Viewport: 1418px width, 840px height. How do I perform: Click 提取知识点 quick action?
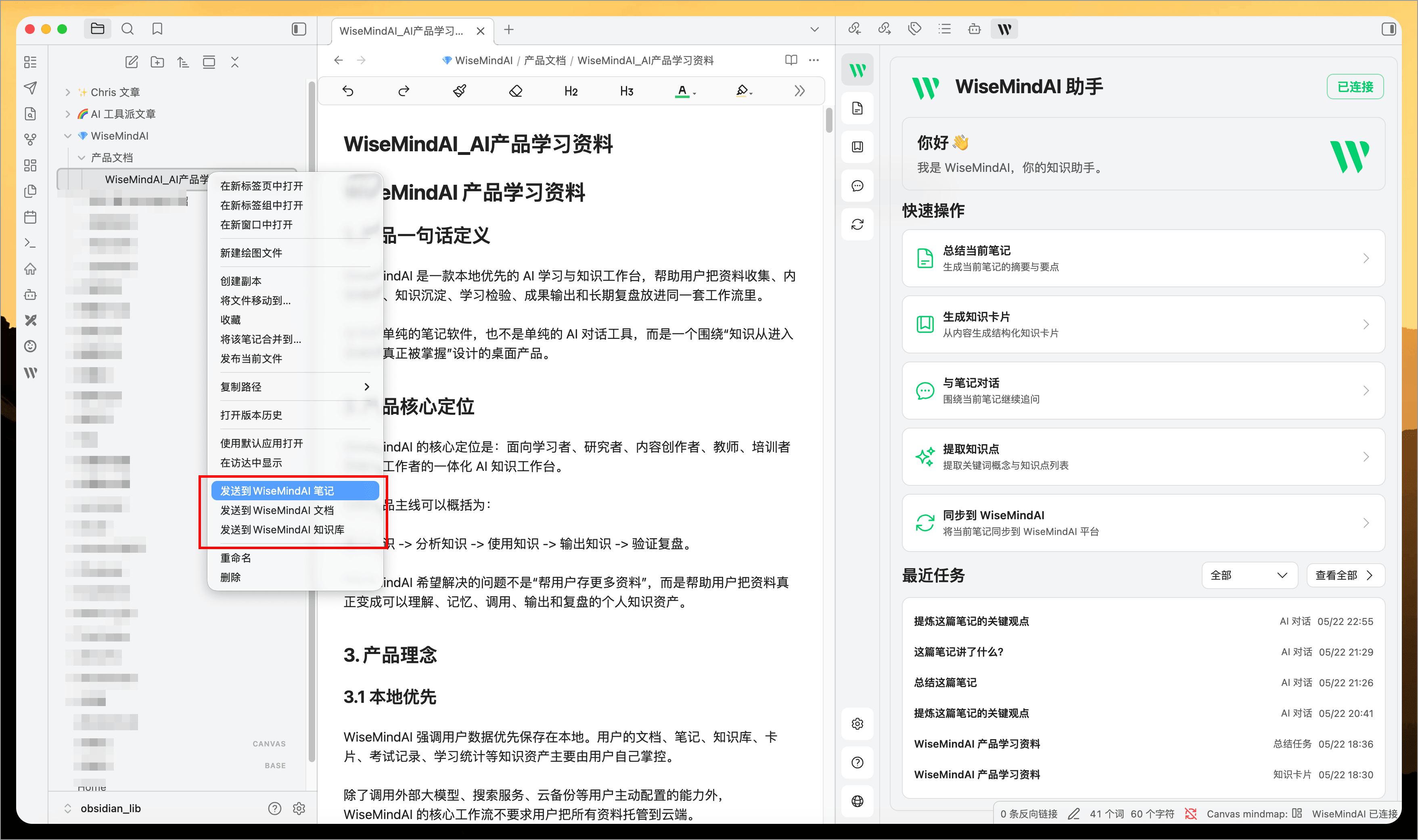point(1143,456)
